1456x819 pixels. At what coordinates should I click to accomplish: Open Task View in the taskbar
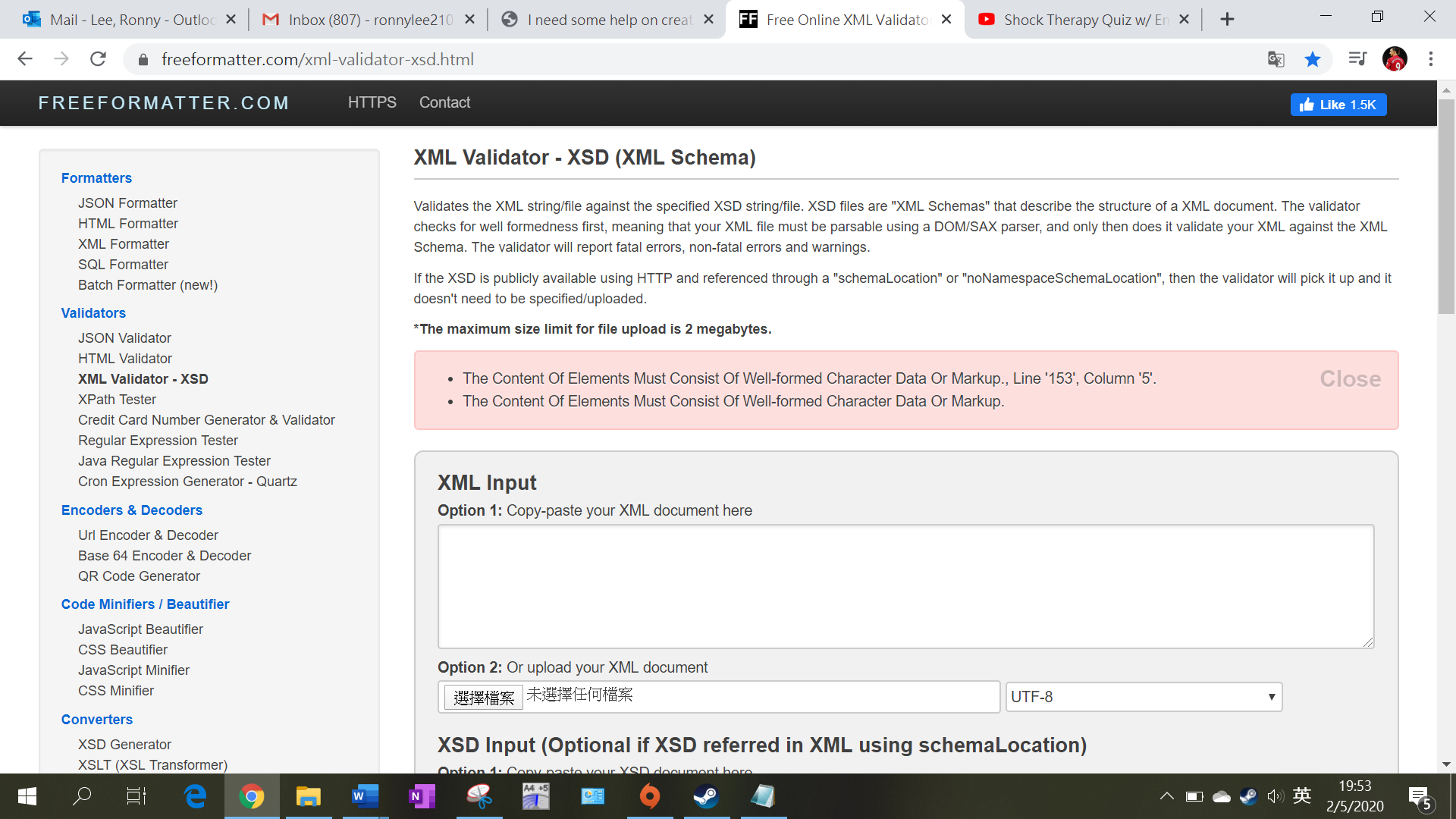[x=136, y=796]
